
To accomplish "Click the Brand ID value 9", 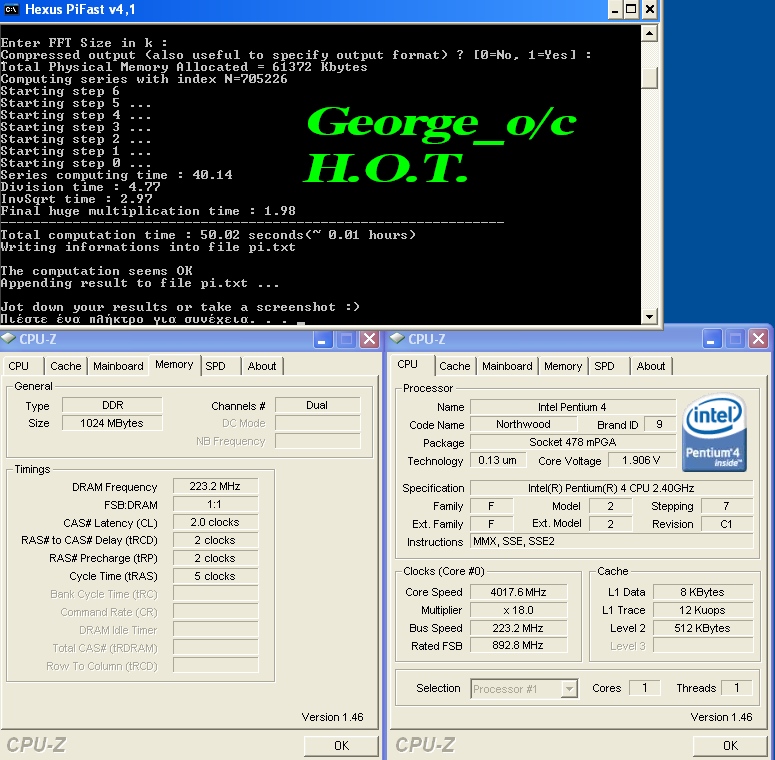I will (x=660, y=424).
